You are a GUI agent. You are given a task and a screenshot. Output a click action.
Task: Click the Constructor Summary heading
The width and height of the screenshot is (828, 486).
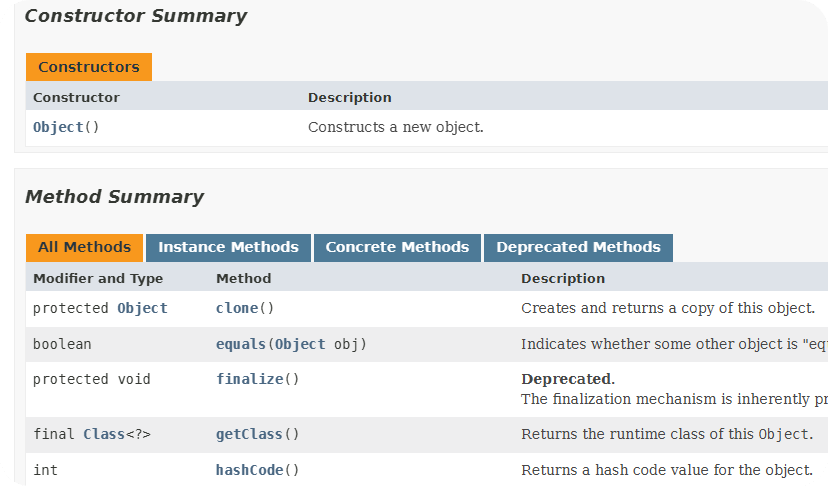(135, 16)
